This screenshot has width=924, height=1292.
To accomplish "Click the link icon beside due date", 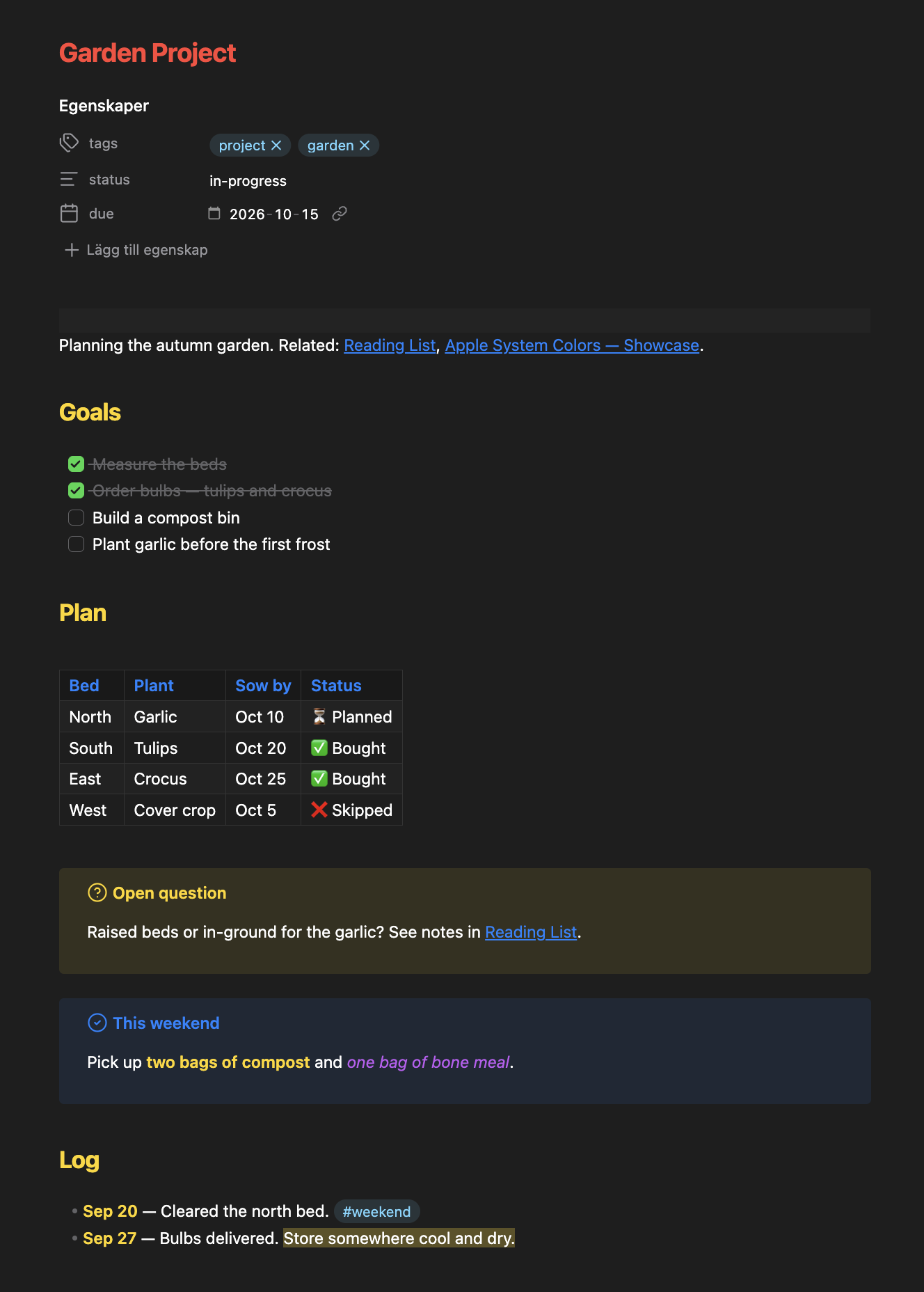I will click(x=340, y=214).
